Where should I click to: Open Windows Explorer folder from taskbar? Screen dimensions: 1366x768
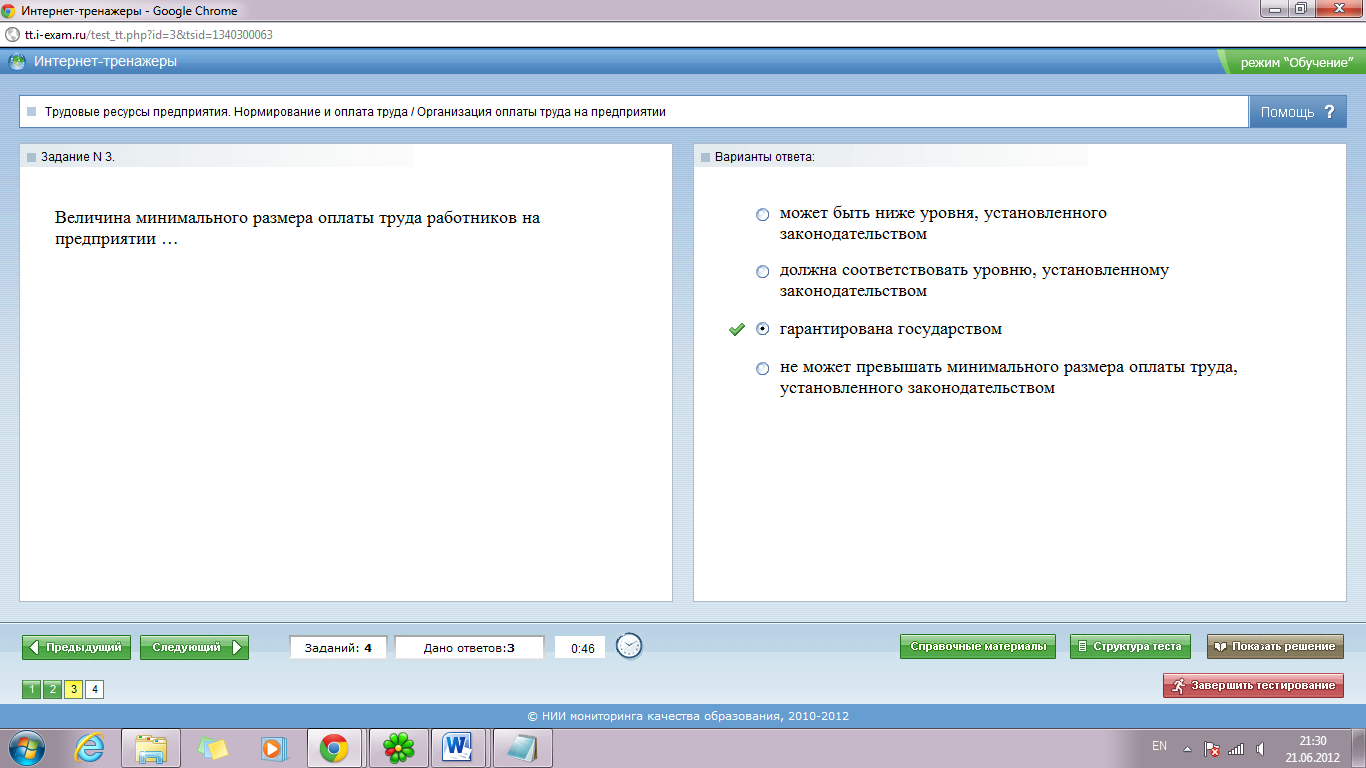(151, 748)
